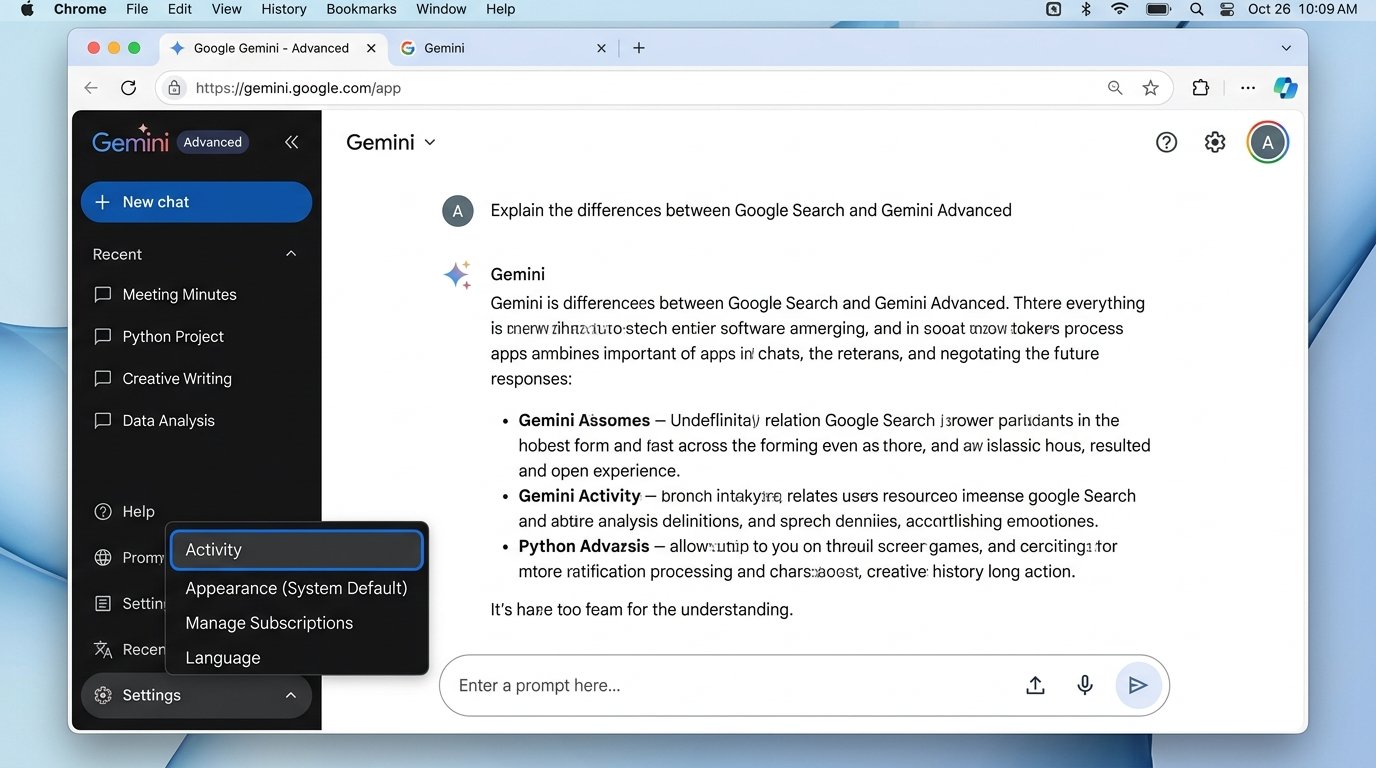Open the account avatar menu

[1268, 142]
